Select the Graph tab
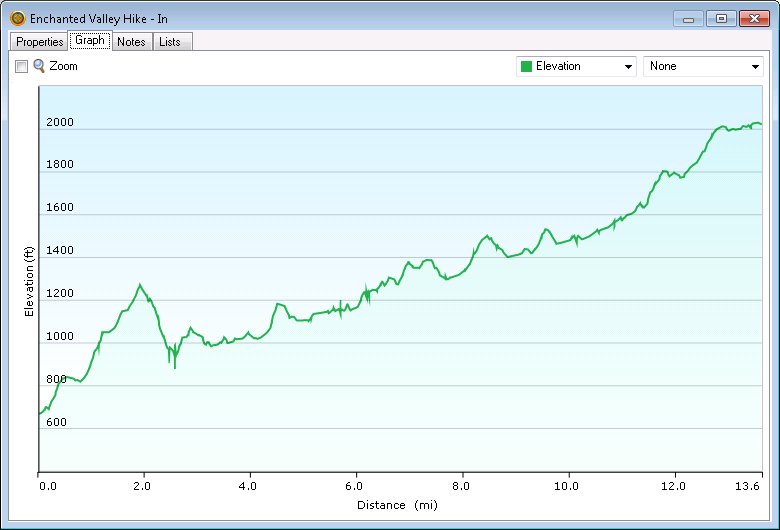 click(x=90, y=40)
